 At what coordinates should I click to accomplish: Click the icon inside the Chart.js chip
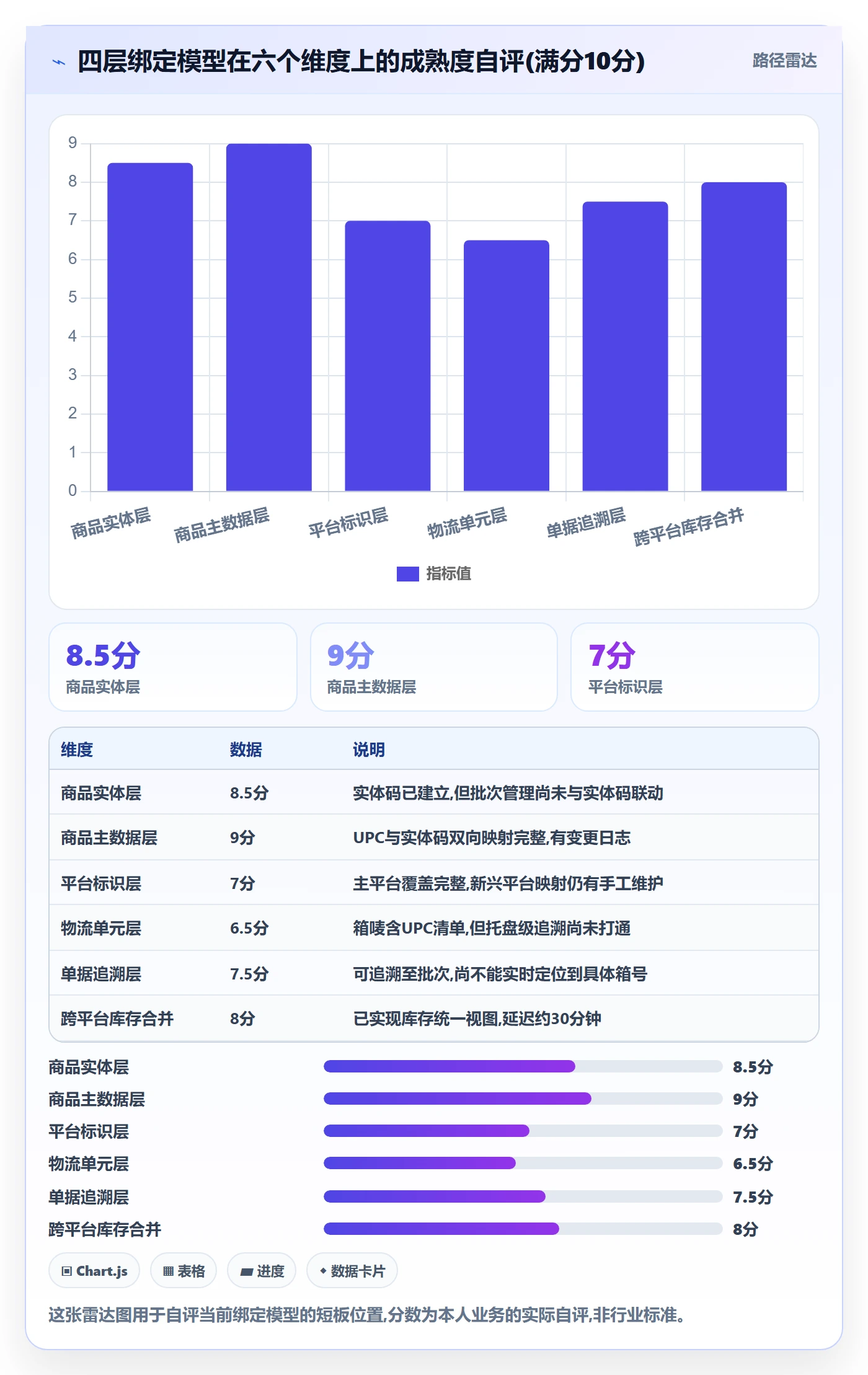[67, 1271]
